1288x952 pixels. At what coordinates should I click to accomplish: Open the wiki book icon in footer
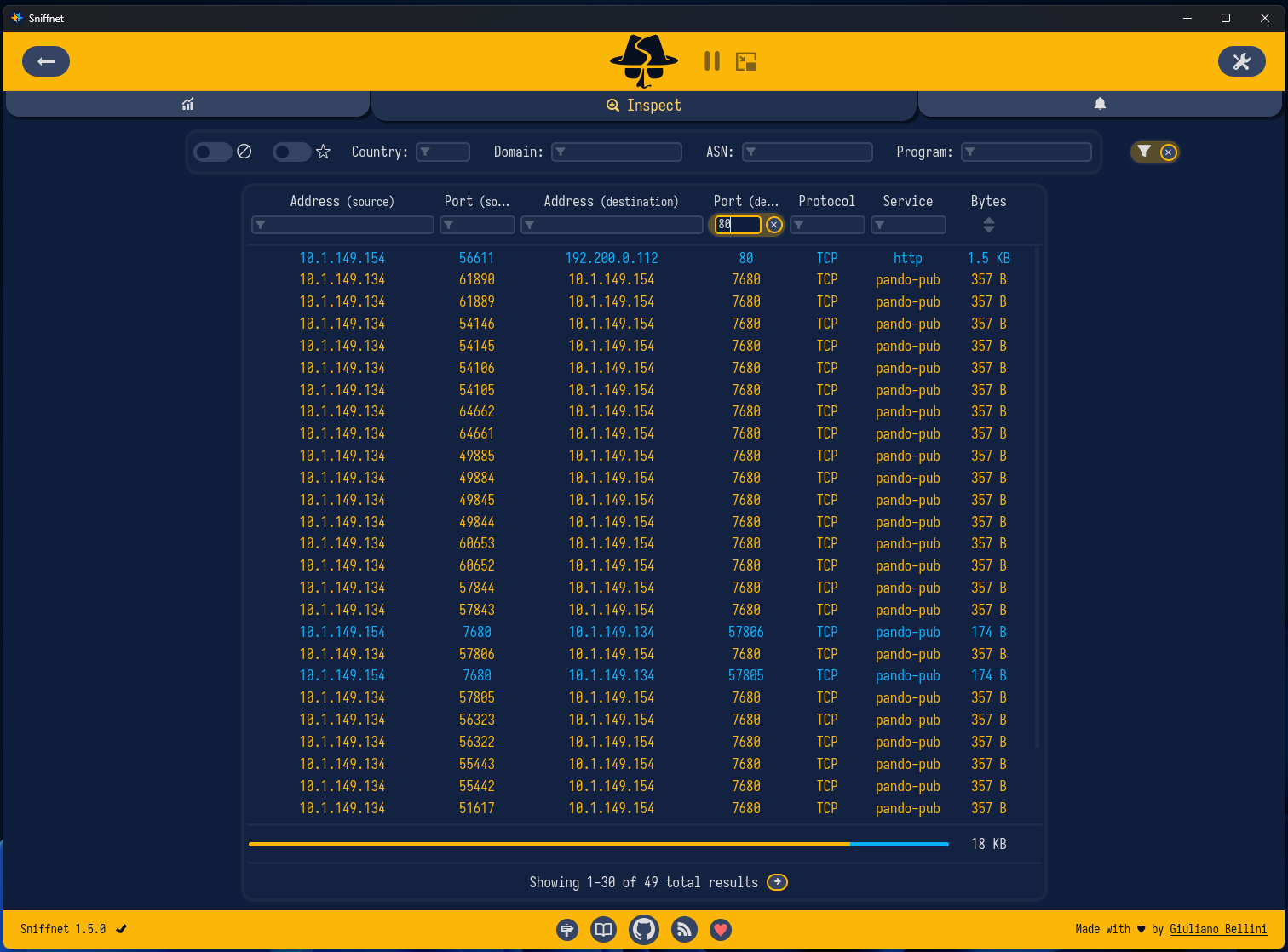coord(604,930)
